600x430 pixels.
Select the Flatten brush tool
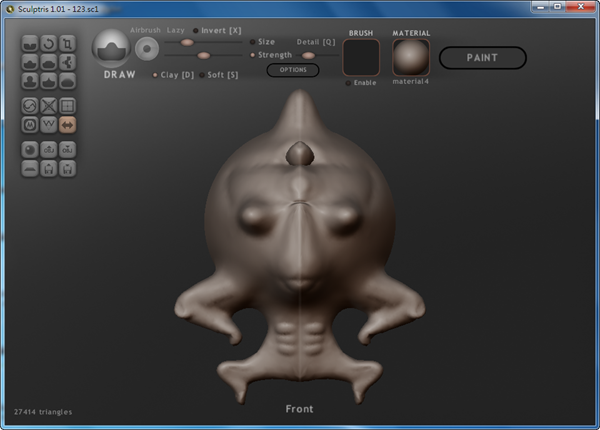pos(49,62)
